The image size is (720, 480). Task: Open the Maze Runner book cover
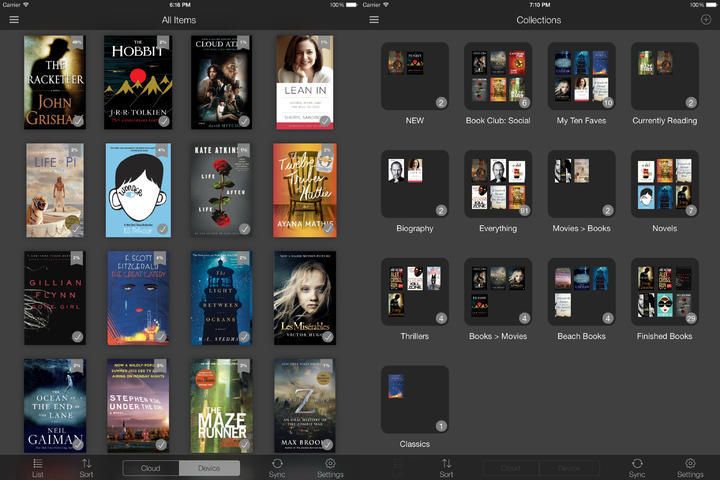221,405
